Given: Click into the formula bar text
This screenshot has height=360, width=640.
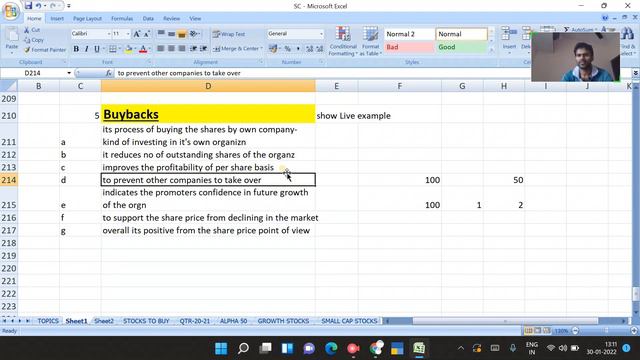Looking at the screenshot, I should tap(179, 73).
